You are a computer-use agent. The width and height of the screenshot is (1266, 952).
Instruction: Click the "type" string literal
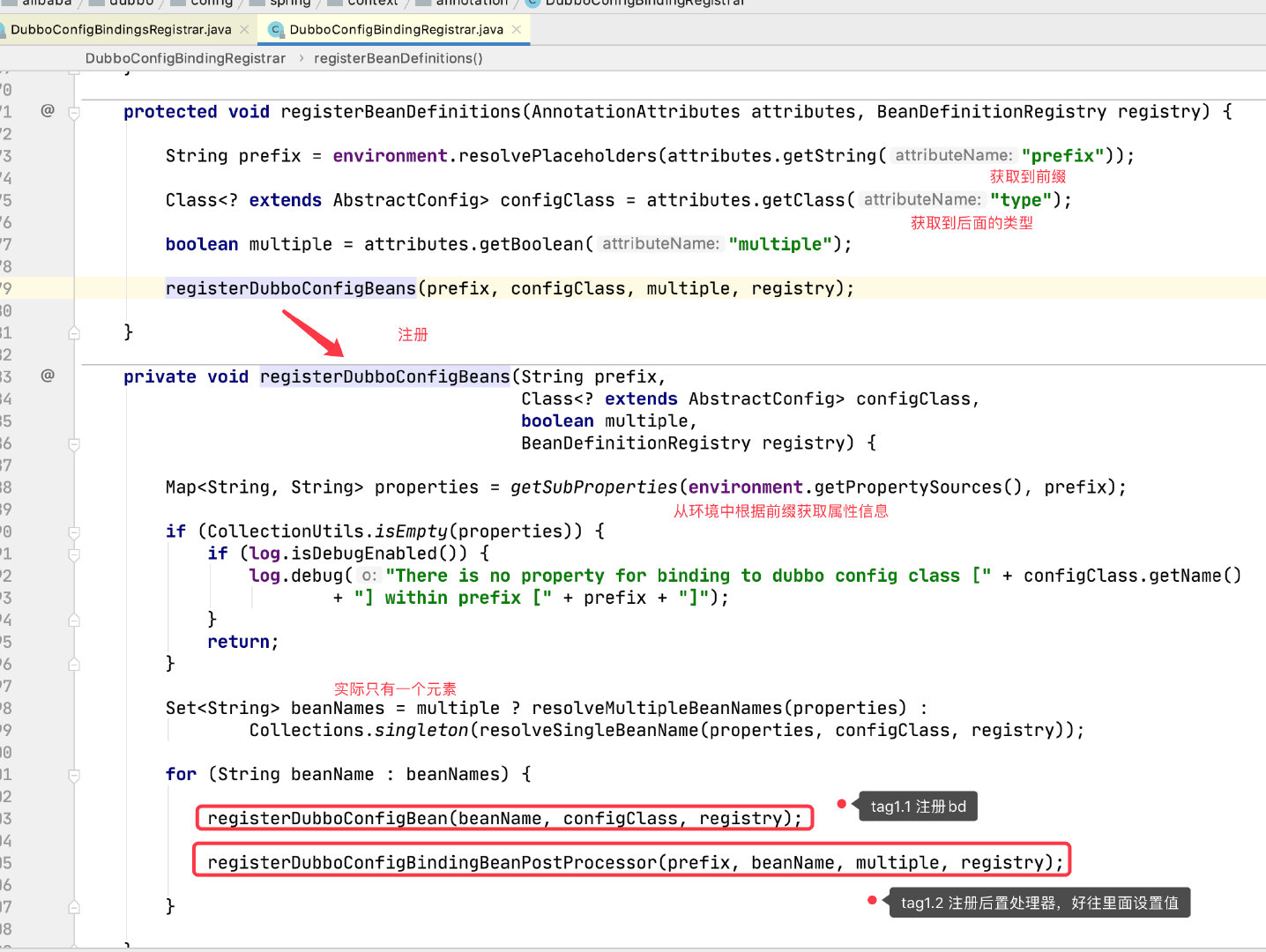[1021, 200]
